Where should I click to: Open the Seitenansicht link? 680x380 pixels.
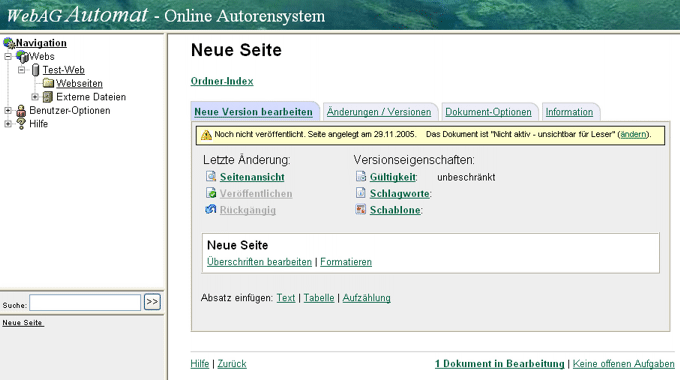pos(252,177)
